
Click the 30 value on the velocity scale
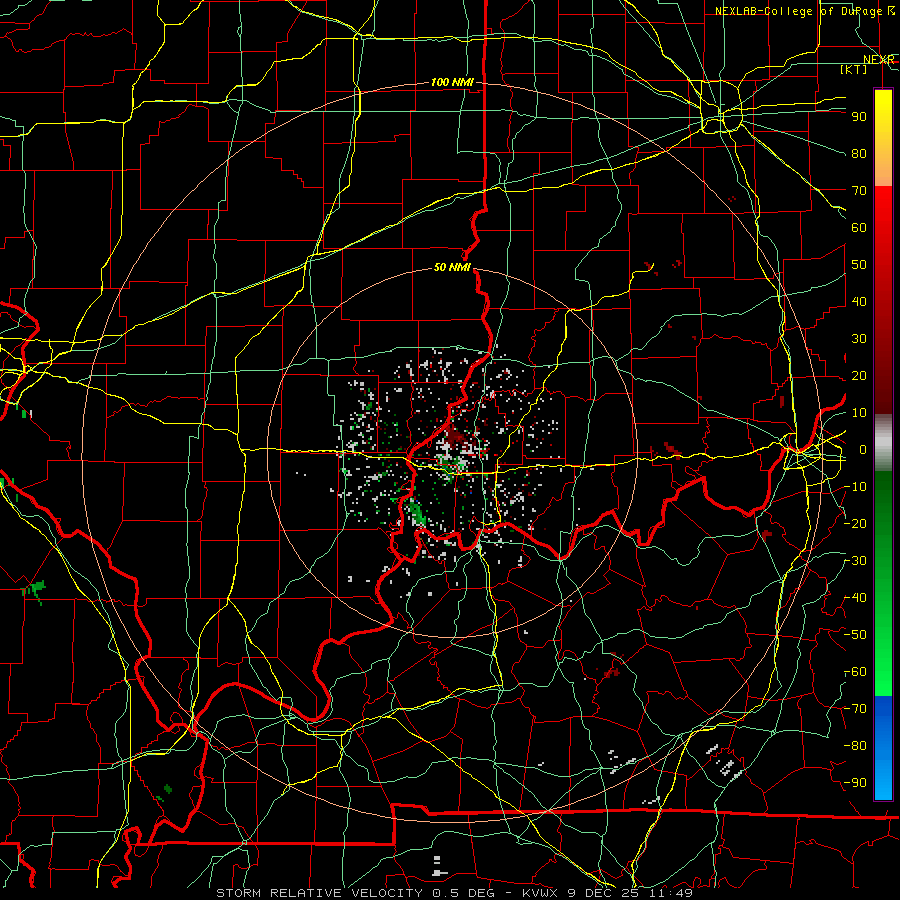859,339
